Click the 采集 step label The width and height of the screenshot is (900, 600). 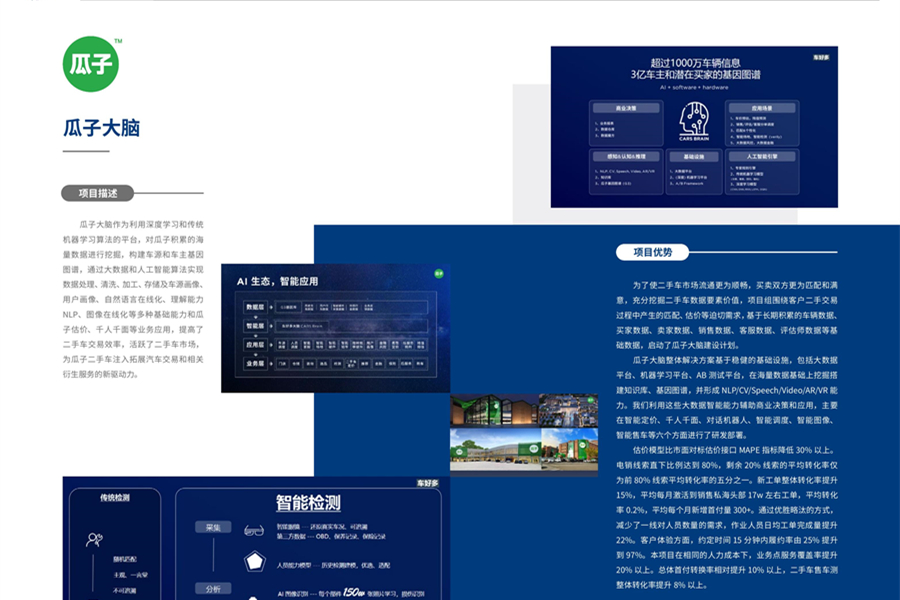pos(214,528)
